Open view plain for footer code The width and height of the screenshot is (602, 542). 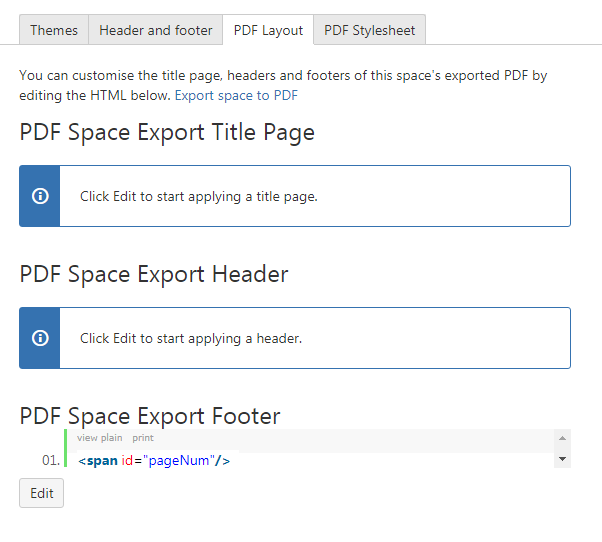(99, 438)
